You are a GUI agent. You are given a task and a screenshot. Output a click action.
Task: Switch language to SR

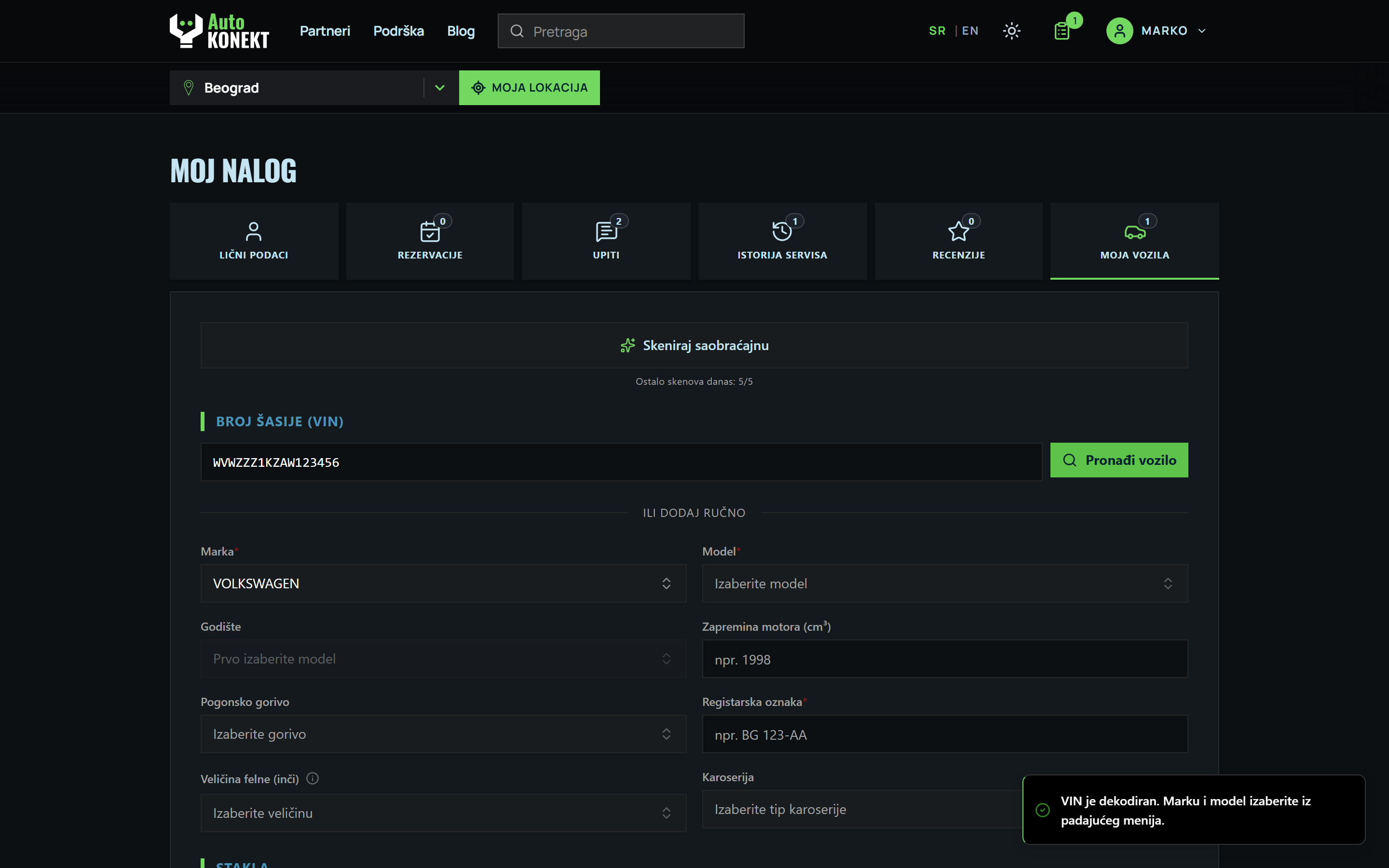(x=937, y=31)
